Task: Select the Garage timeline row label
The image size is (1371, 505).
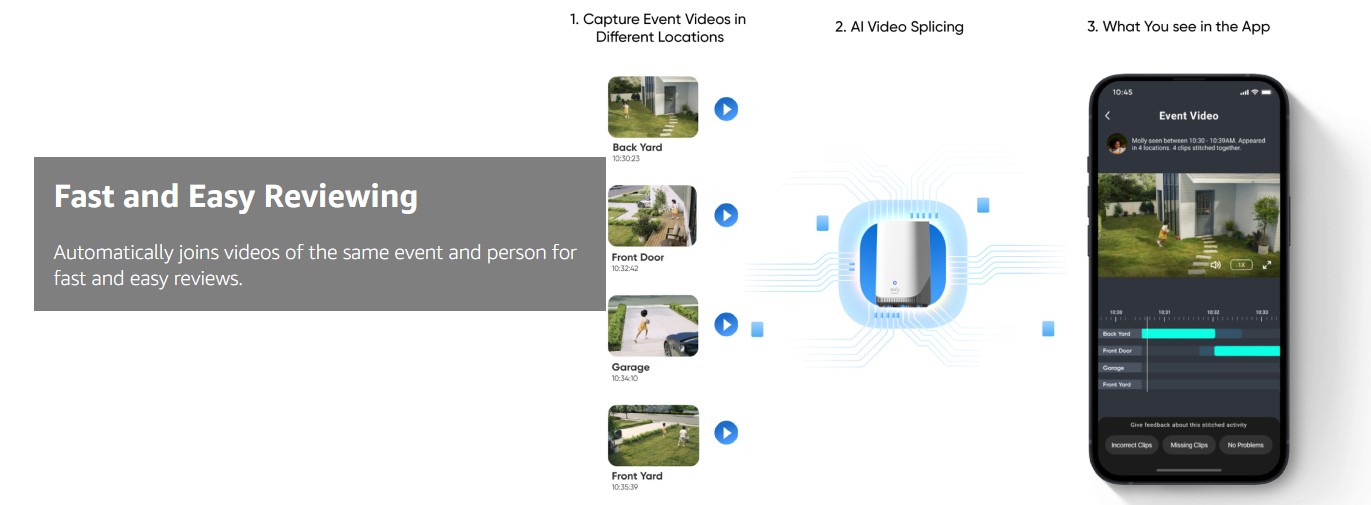Action: tap(1115, 368)
